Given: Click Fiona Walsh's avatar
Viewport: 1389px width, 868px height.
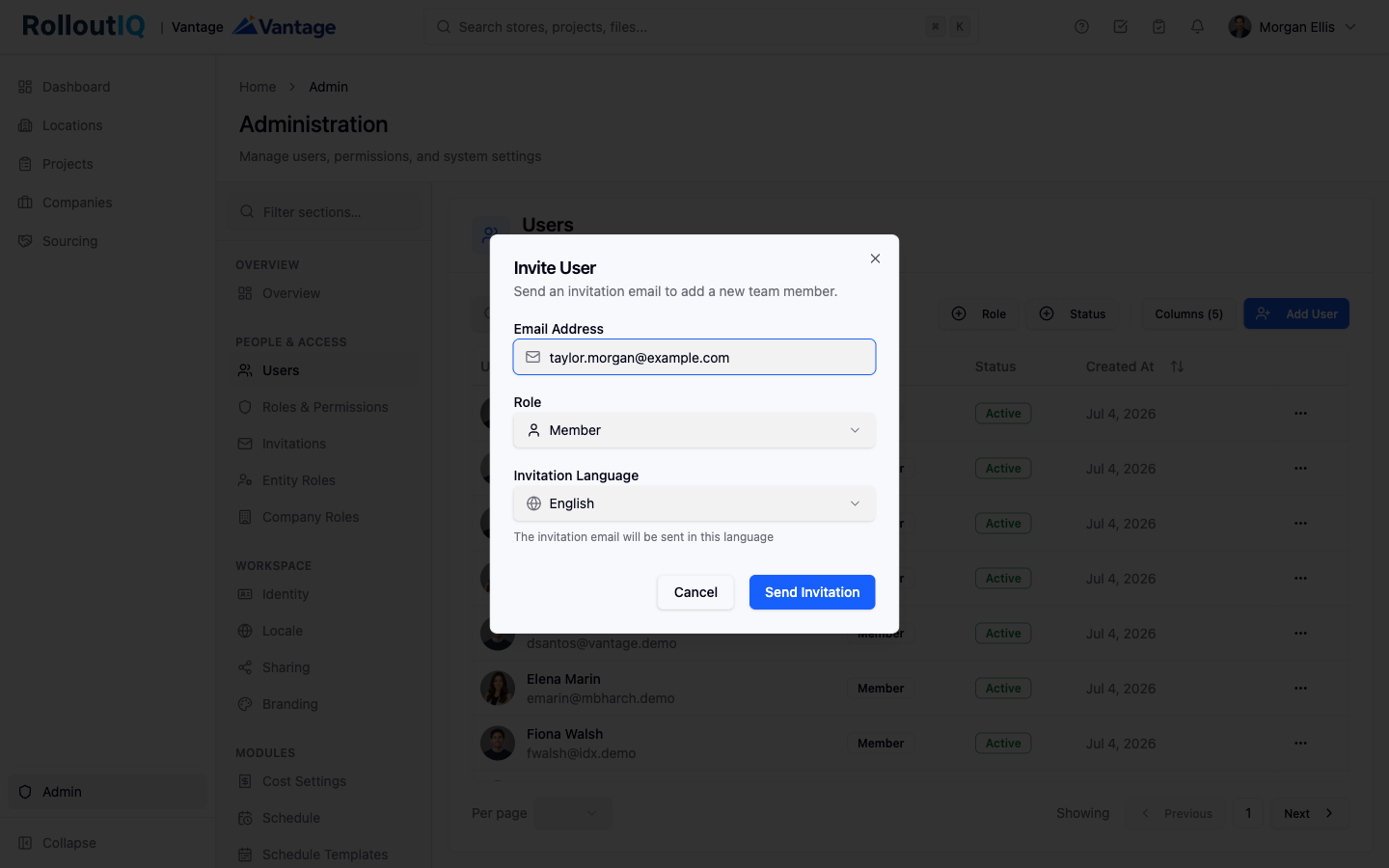Looking at the screenshot, I should pos(498,744).
